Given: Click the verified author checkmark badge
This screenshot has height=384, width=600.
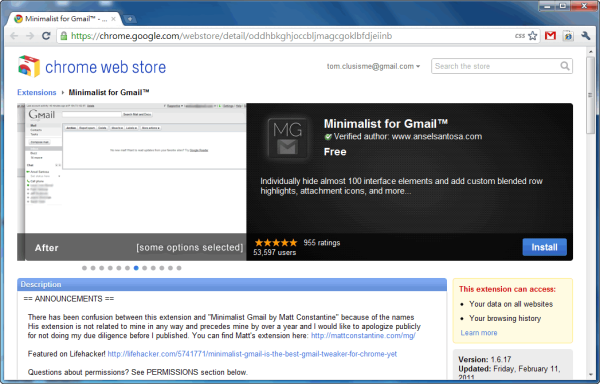Looking at the screenshot, I should (328, 137).
